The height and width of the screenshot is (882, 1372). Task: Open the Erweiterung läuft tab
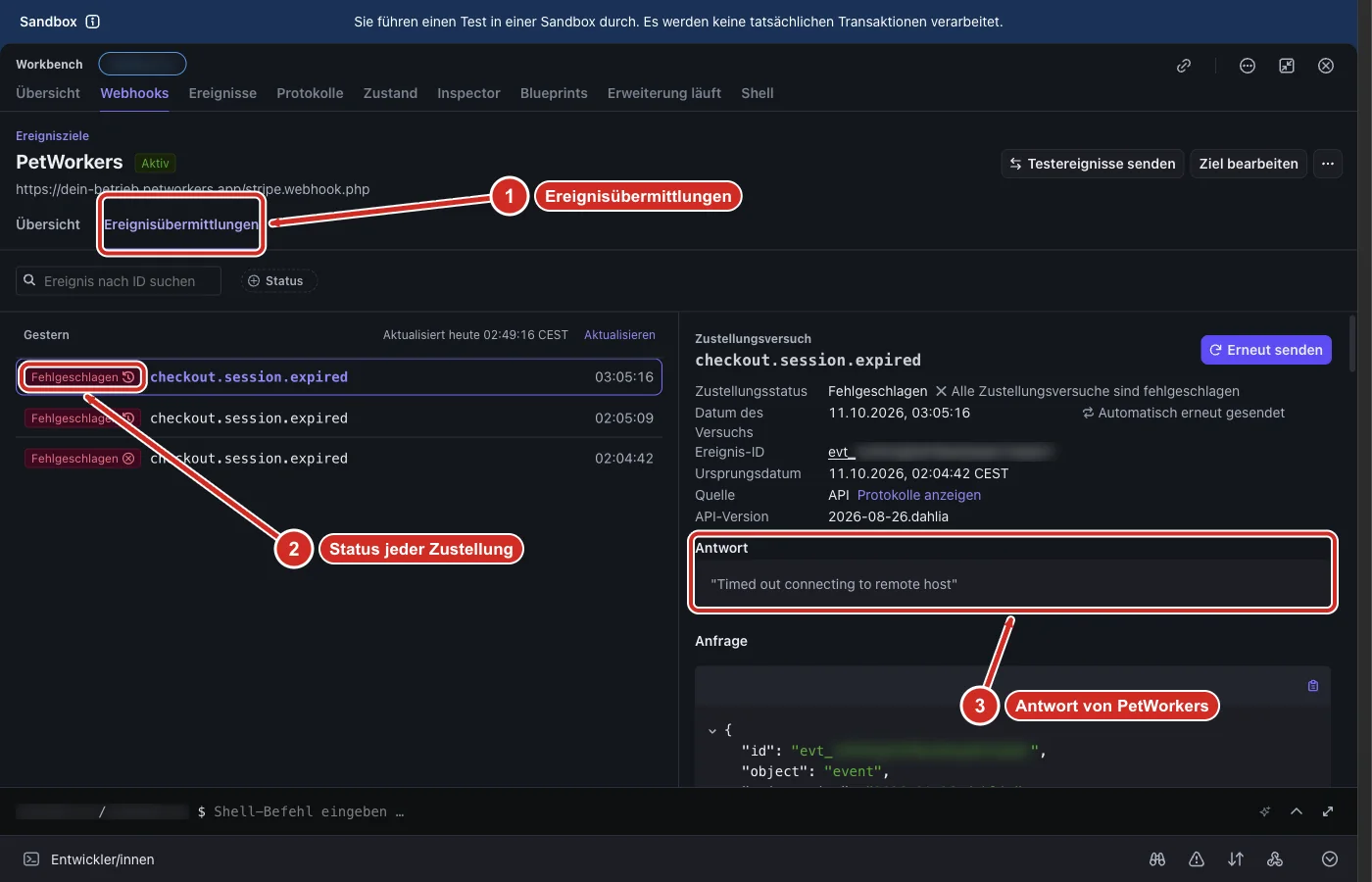tap(664, 93)
